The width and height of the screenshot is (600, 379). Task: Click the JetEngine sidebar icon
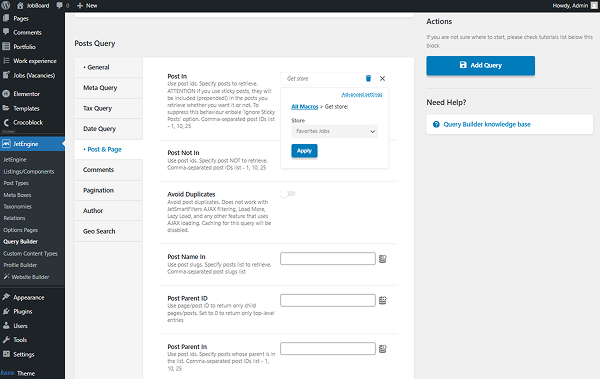6,144
